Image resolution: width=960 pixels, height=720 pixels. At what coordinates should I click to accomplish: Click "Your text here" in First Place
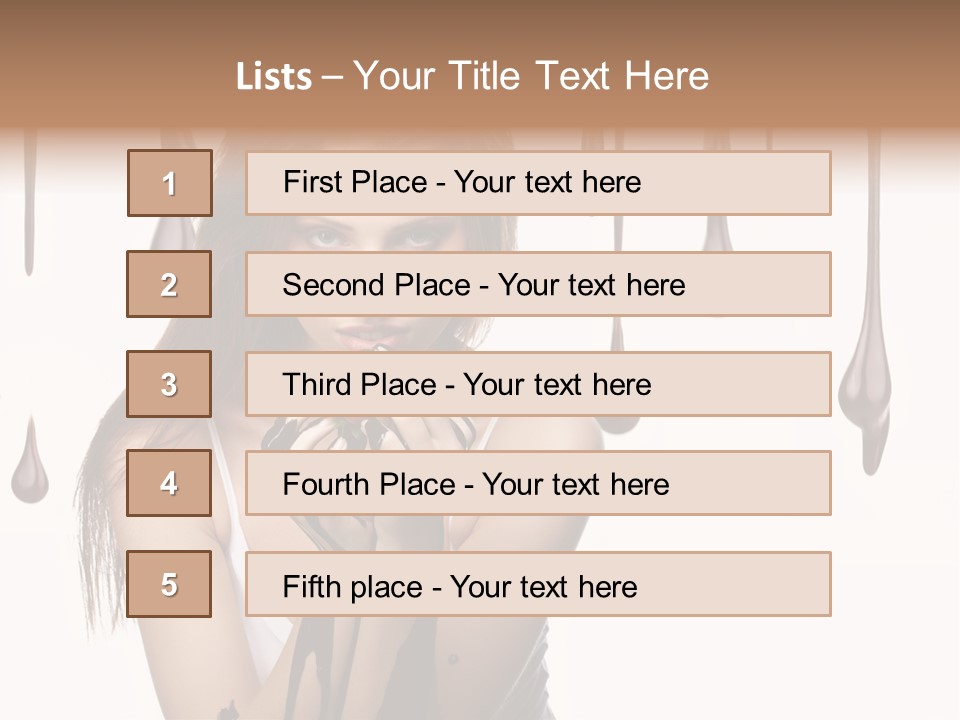[547, 182]
